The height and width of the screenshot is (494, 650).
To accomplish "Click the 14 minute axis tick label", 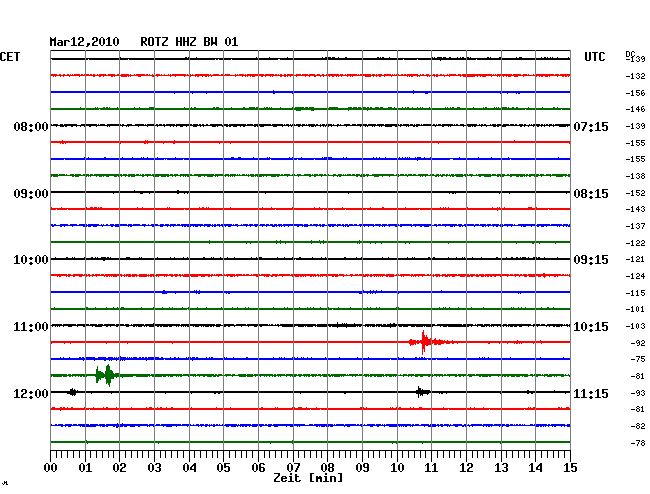I will (x=535, y=468).
